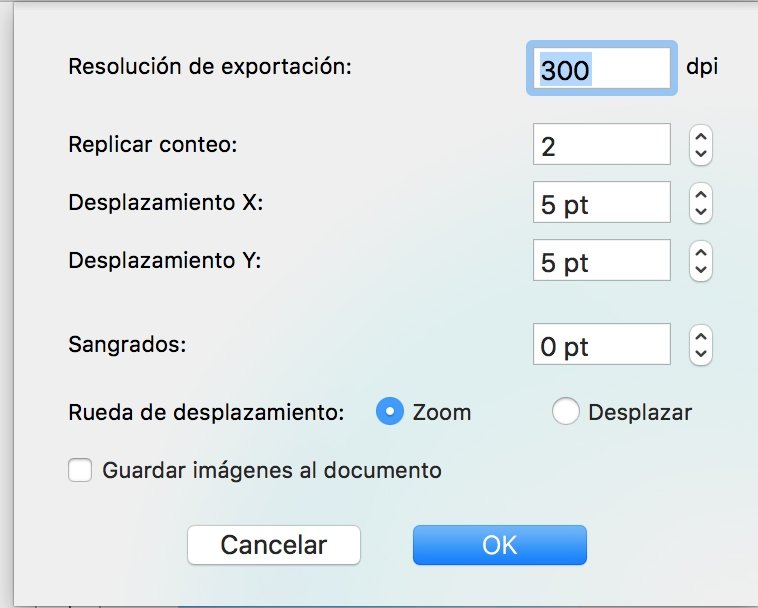The width and height of the screenshot is (758, 608).
Task: Confirm settings with the OK button
Action: (500, 545)
